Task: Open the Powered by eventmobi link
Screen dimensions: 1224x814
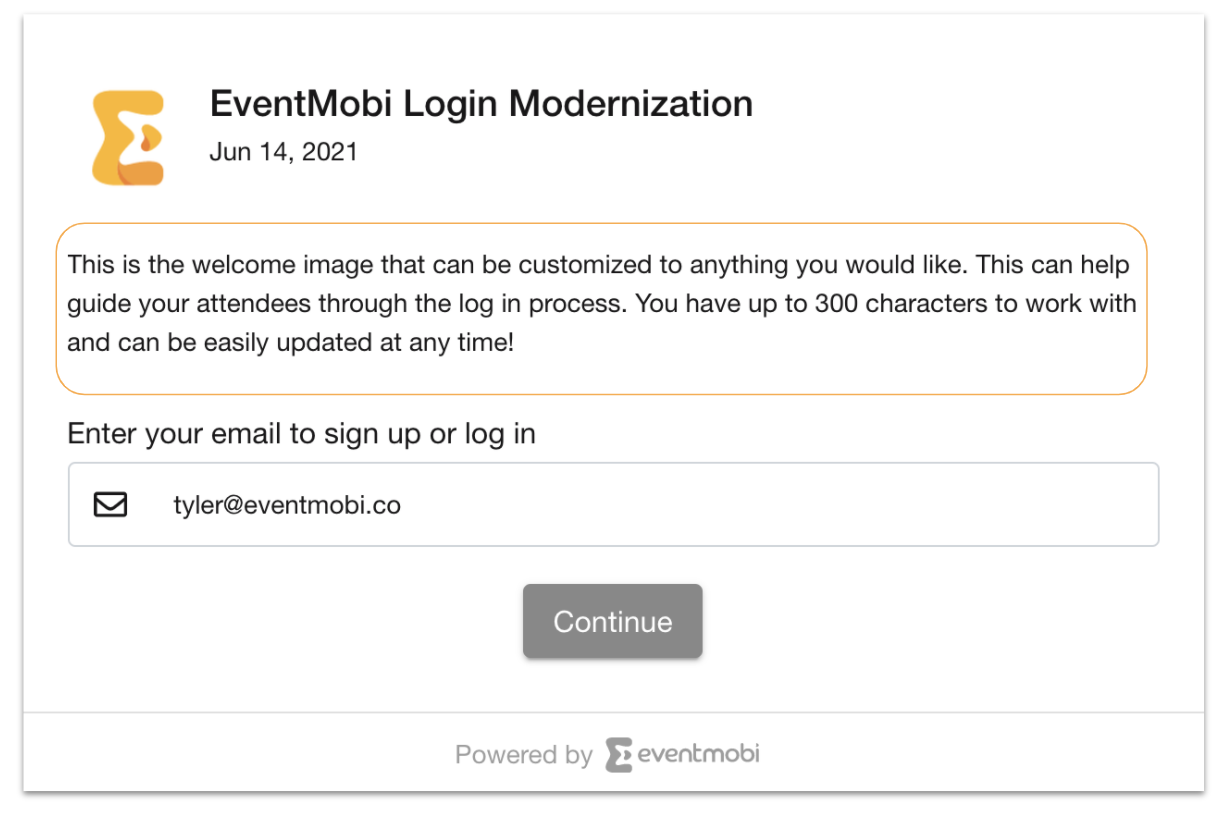Action: pos(607,754)
